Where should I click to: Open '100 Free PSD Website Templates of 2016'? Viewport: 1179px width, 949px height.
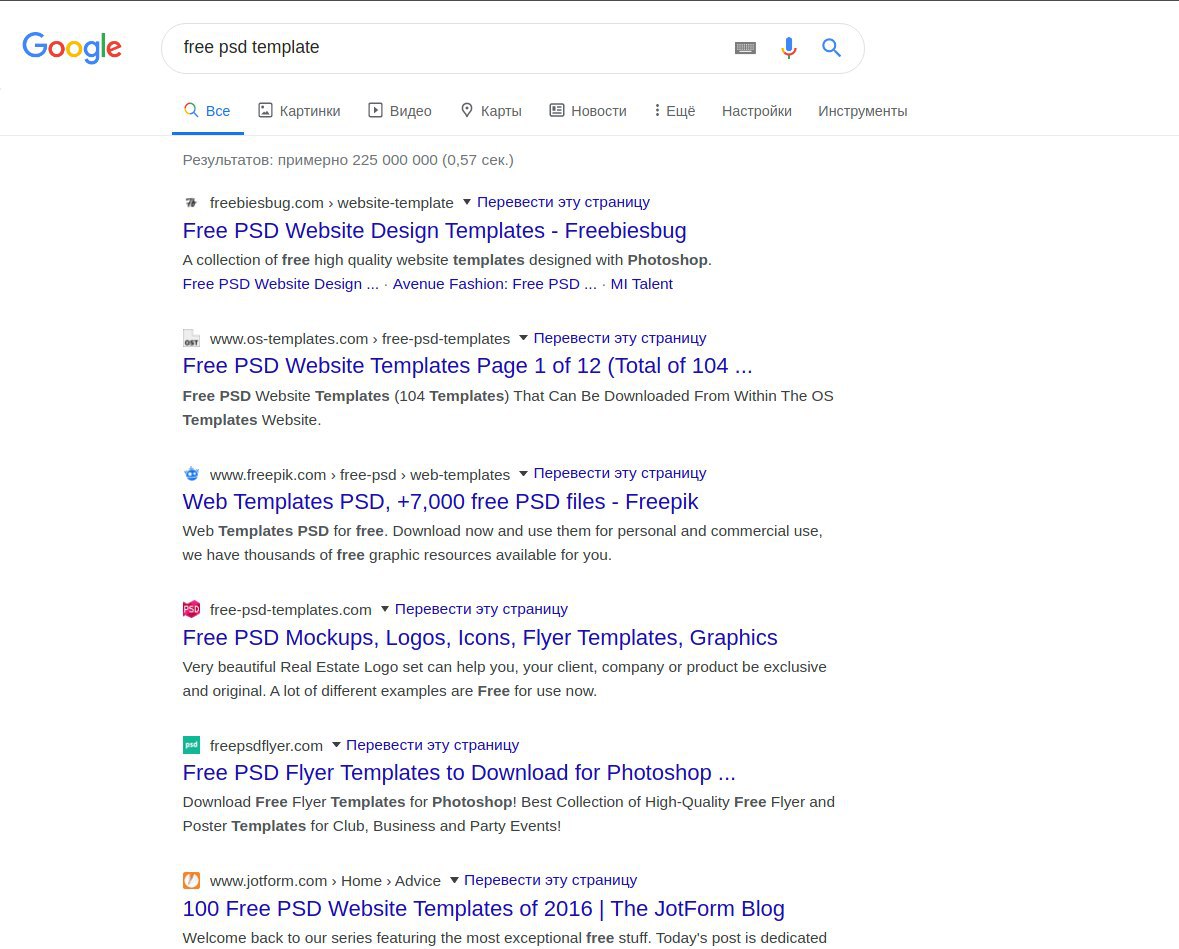pos(483,908)
